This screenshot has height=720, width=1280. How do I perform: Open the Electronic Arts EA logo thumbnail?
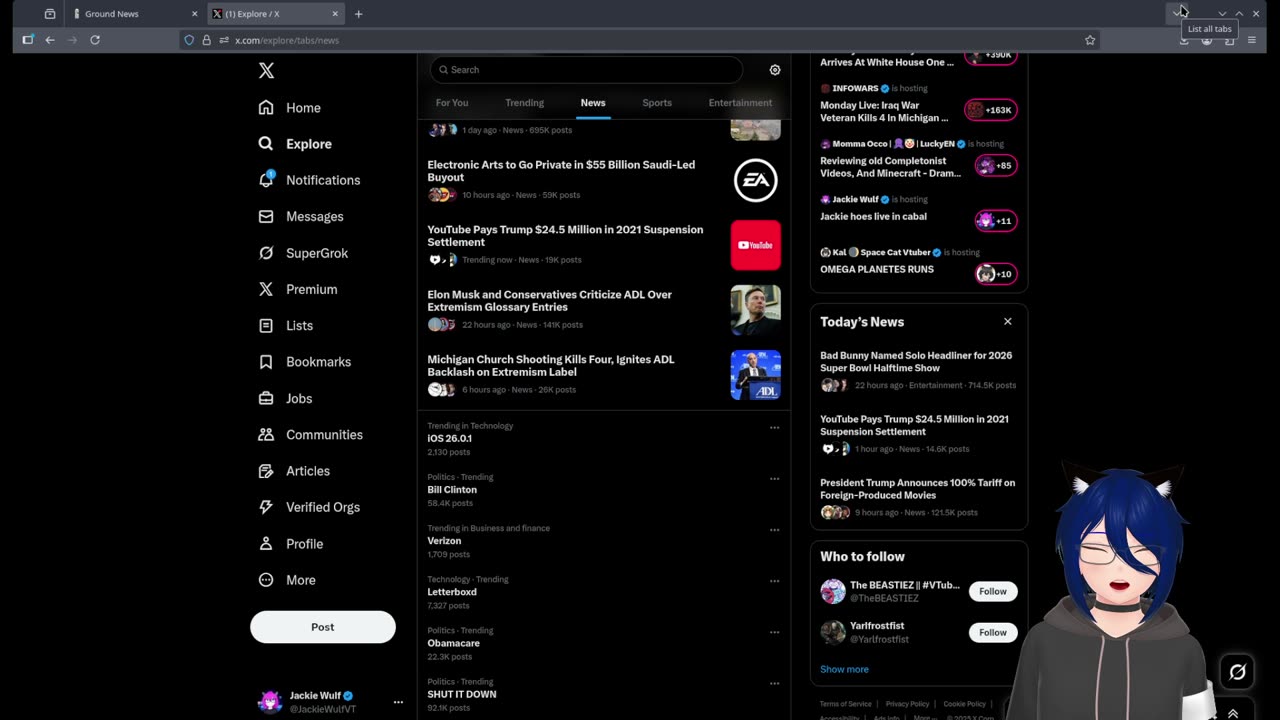756,180
